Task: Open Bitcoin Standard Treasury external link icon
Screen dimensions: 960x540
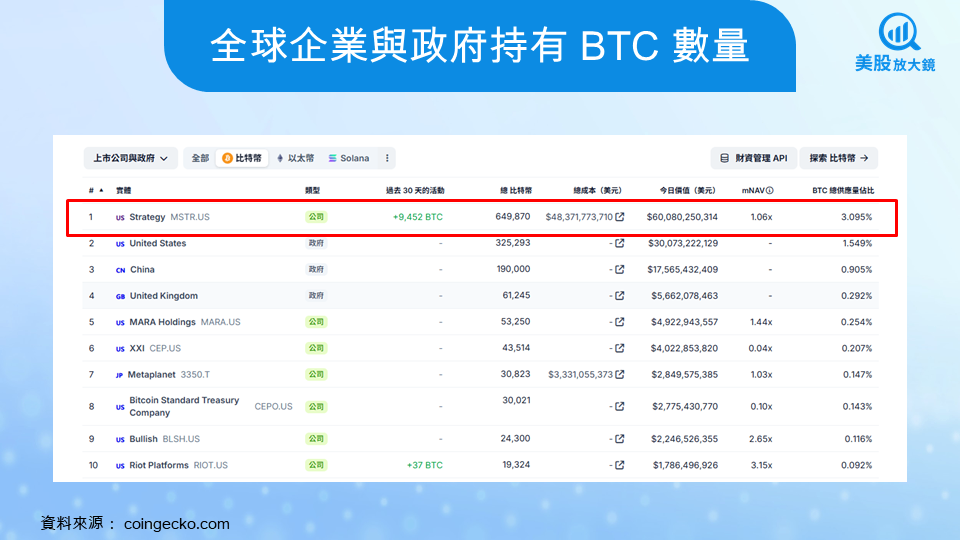Action: (620, 407)
